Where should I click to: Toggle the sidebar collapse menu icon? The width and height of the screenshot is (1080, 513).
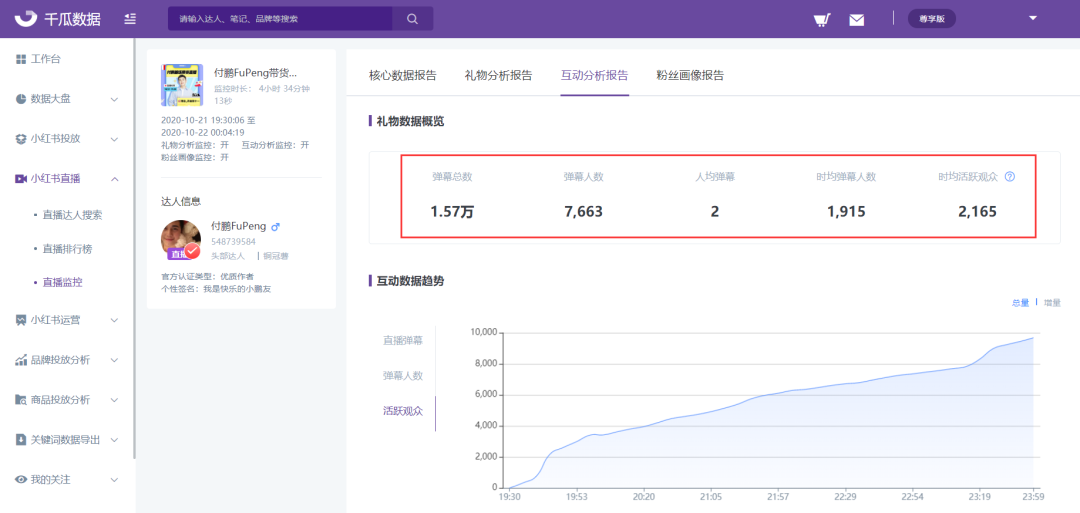130,19
